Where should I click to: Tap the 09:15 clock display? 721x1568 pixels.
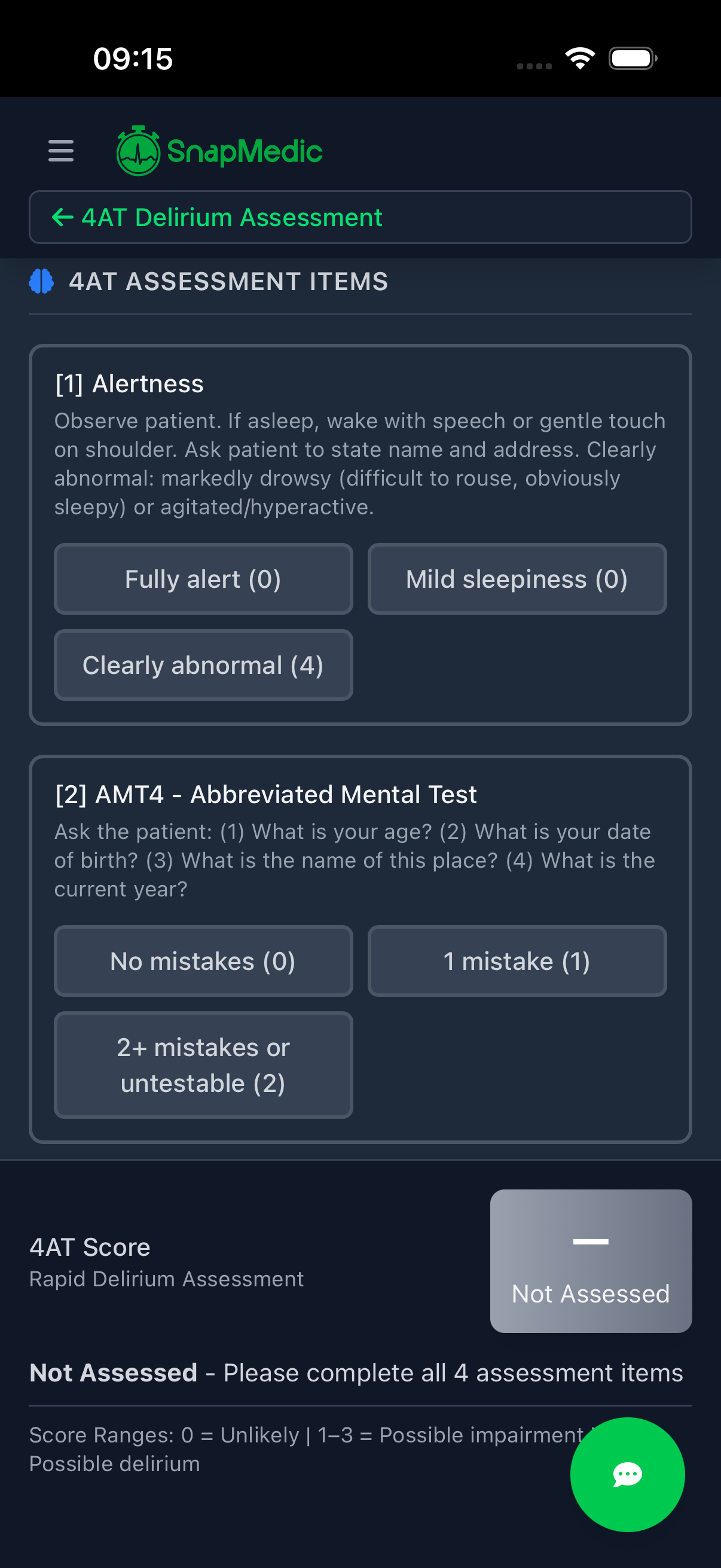133,58
